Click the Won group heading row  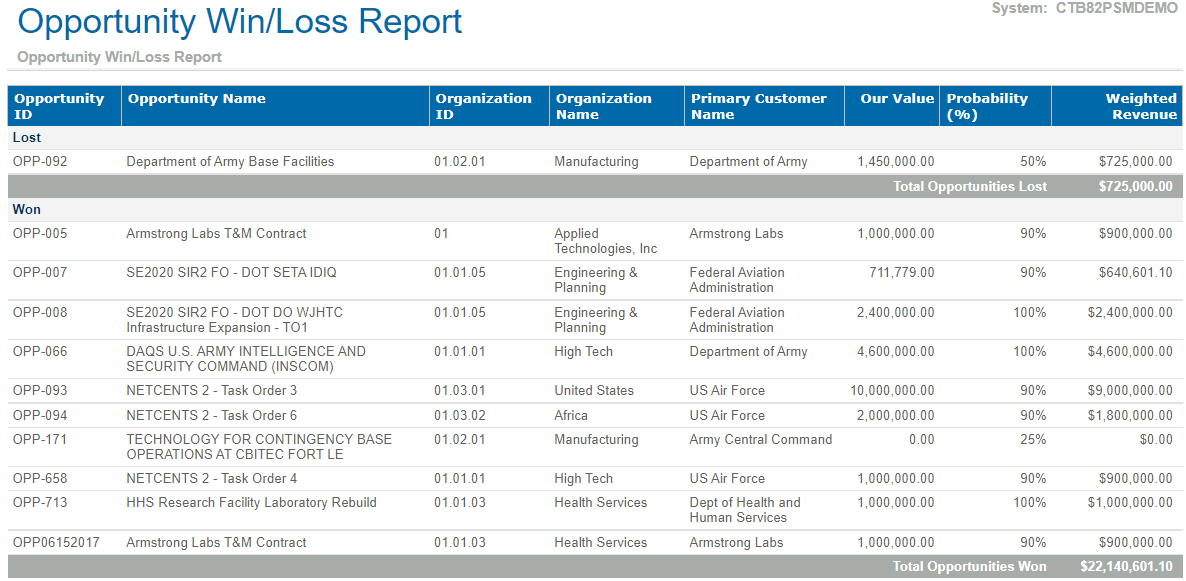click(x=27, y=210)
